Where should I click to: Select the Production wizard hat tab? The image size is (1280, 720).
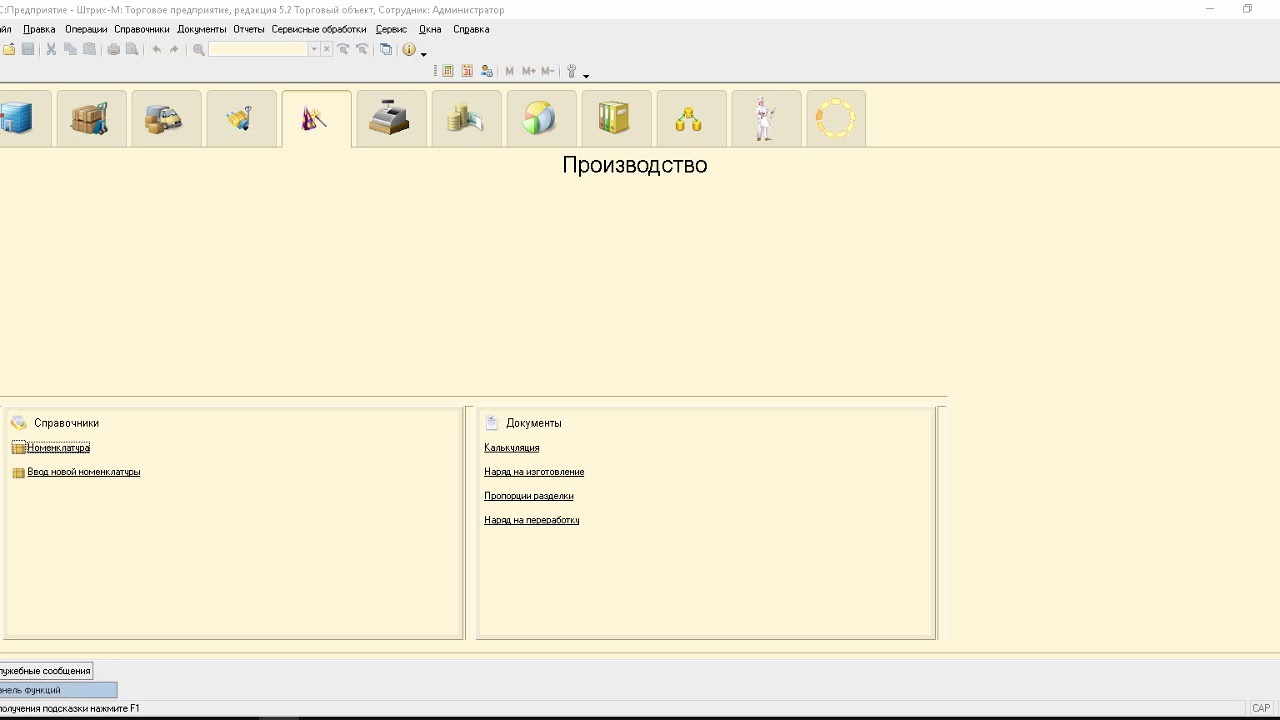(316, 119)
